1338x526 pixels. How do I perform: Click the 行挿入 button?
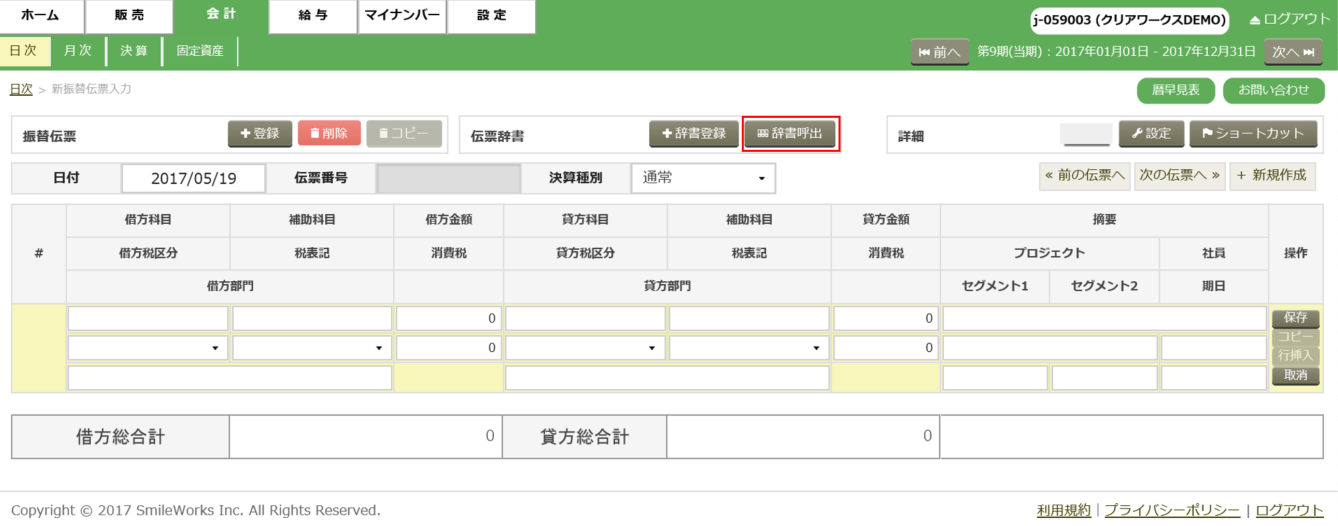(1296, 356)
